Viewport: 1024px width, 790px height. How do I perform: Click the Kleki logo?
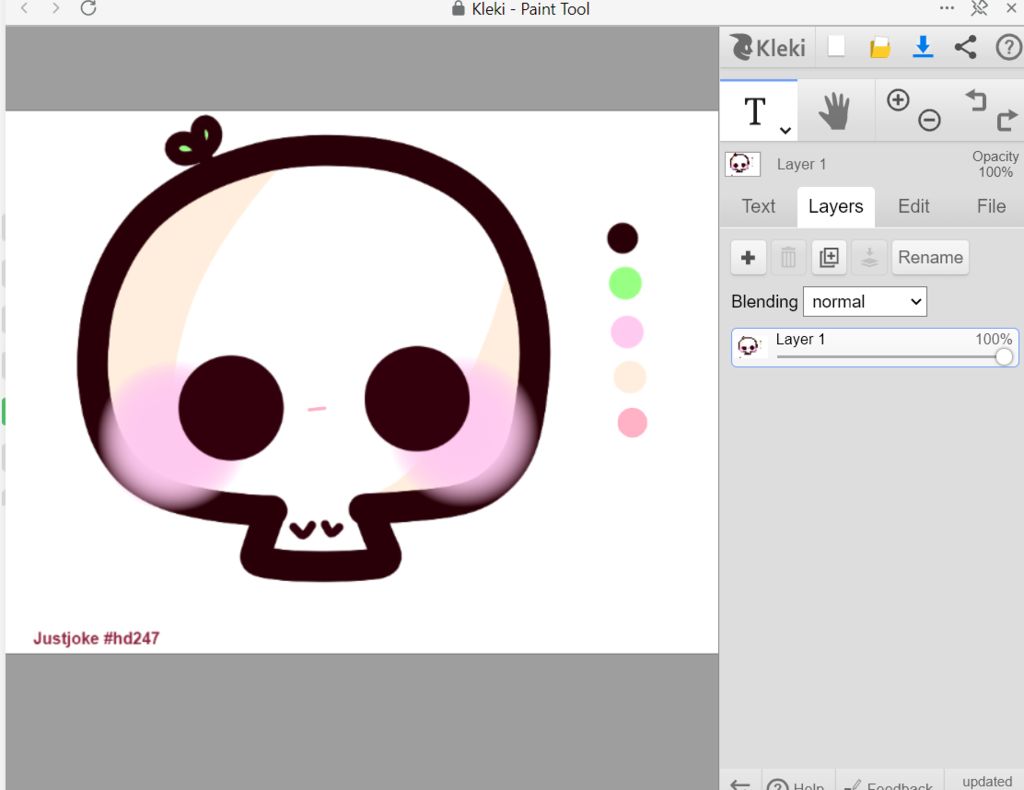point(768,48)
